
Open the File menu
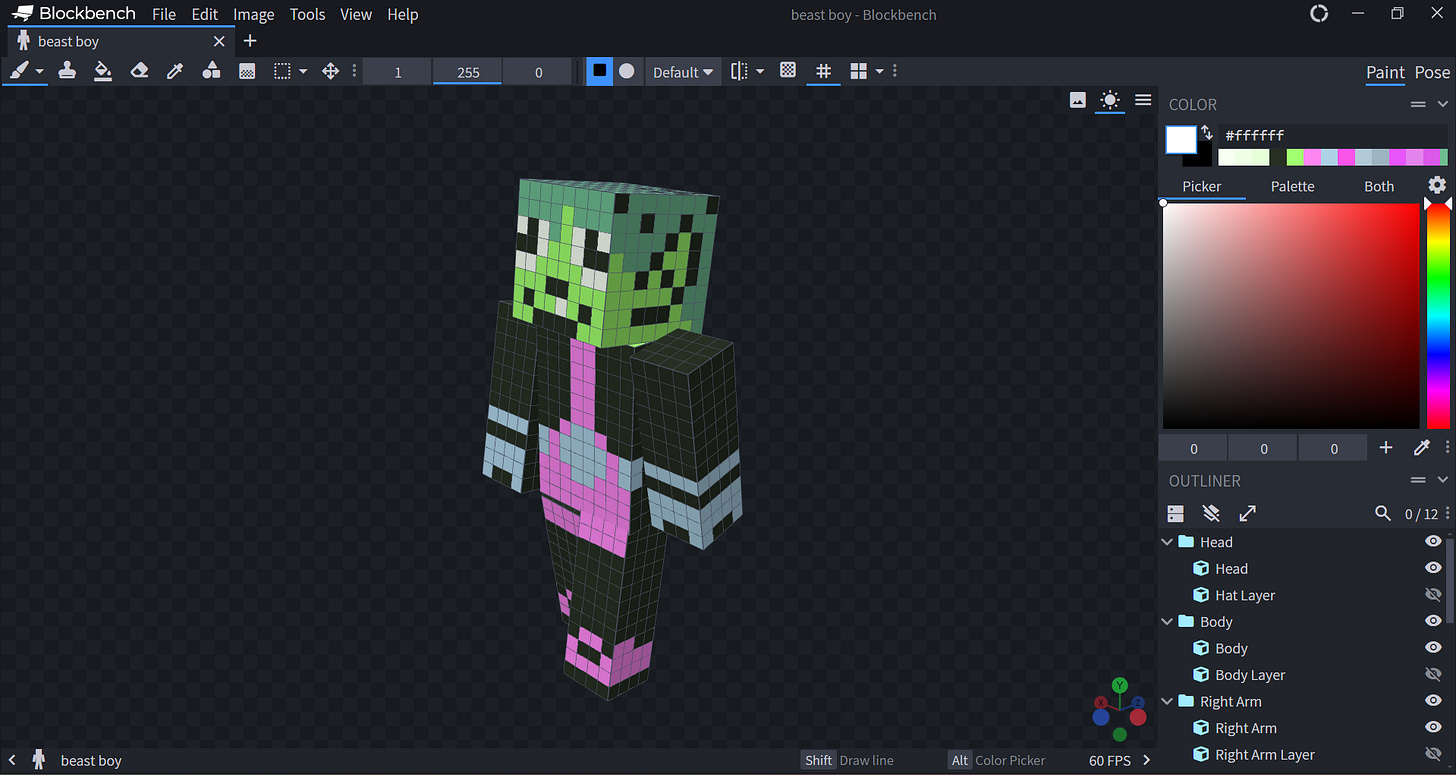(164, 14)
